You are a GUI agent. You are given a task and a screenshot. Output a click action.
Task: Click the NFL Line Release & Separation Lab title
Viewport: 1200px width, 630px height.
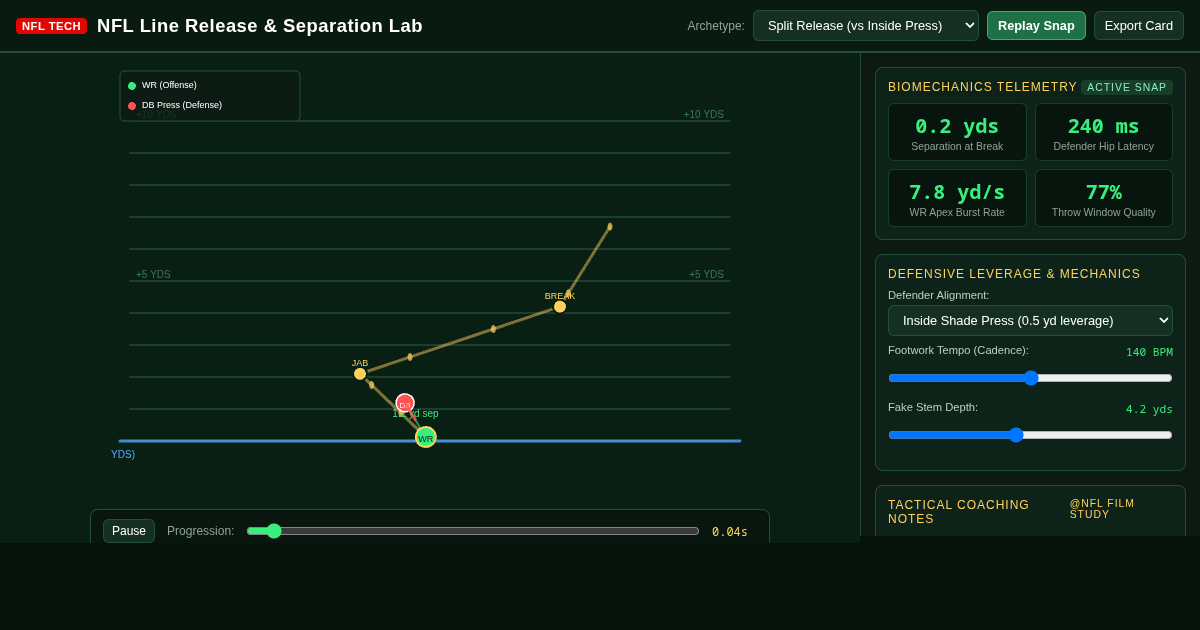click(260, 26)
